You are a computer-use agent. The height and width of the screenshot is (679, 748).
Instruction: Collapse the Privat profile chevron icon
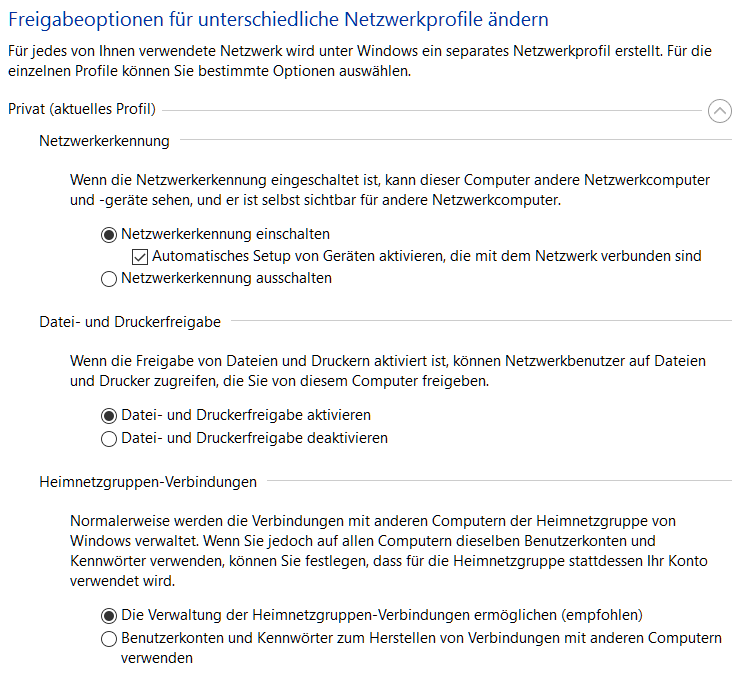click(720, 111)
